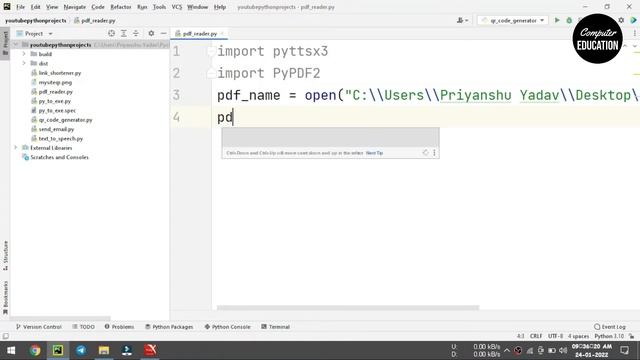Open the Window menu

pos(198,7)
